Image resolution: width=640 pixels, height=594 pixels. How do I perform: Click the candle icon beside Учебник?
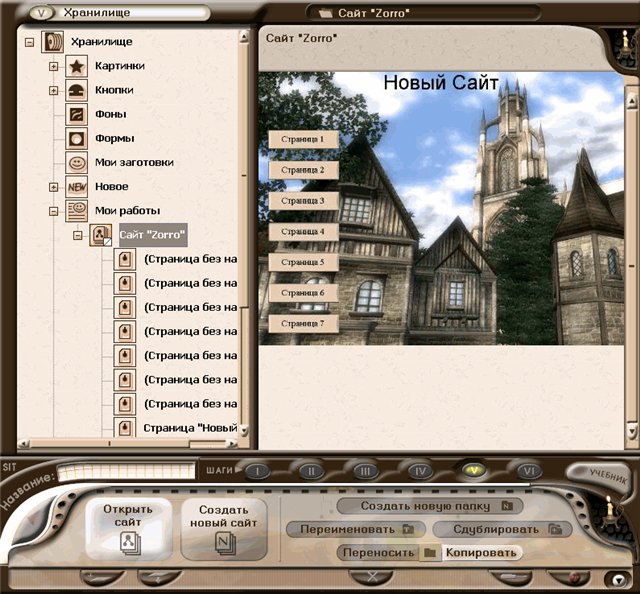pos(608,511)
